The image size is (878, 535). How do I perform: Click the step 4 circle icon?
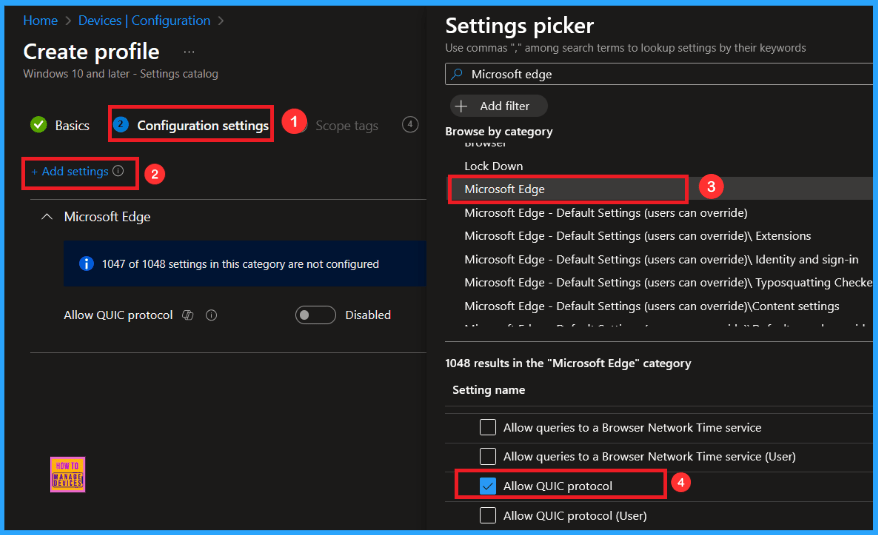(x=410, y=124)
